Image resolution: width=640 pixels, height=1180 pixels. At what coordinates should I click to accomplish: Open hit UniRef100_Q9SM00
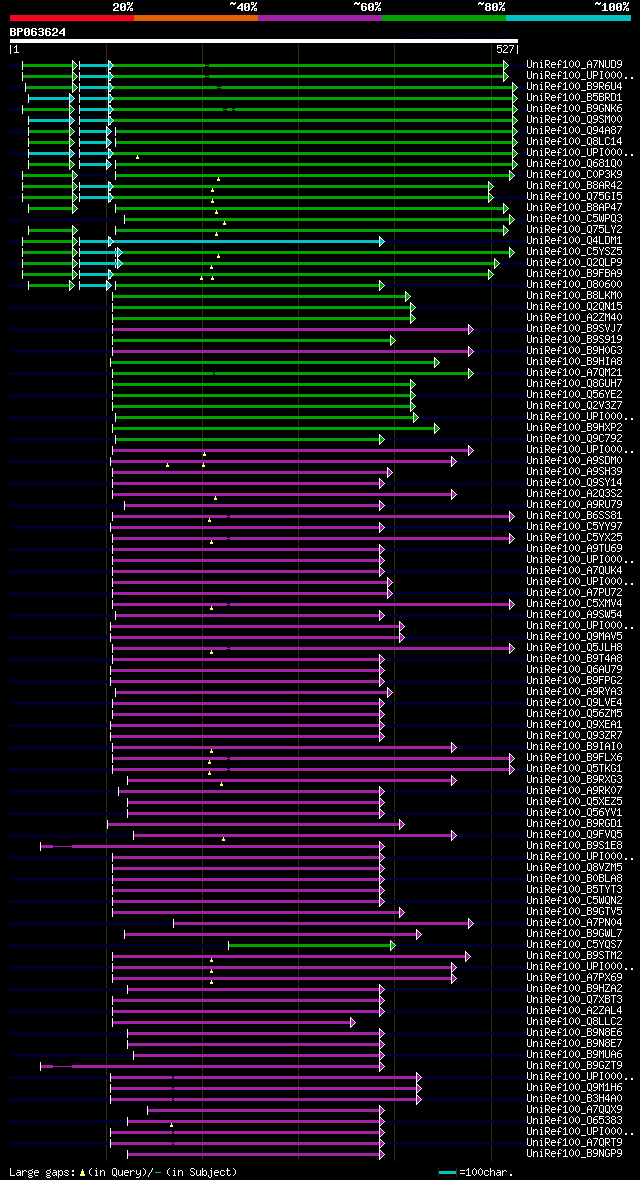[x=574, y=120]
